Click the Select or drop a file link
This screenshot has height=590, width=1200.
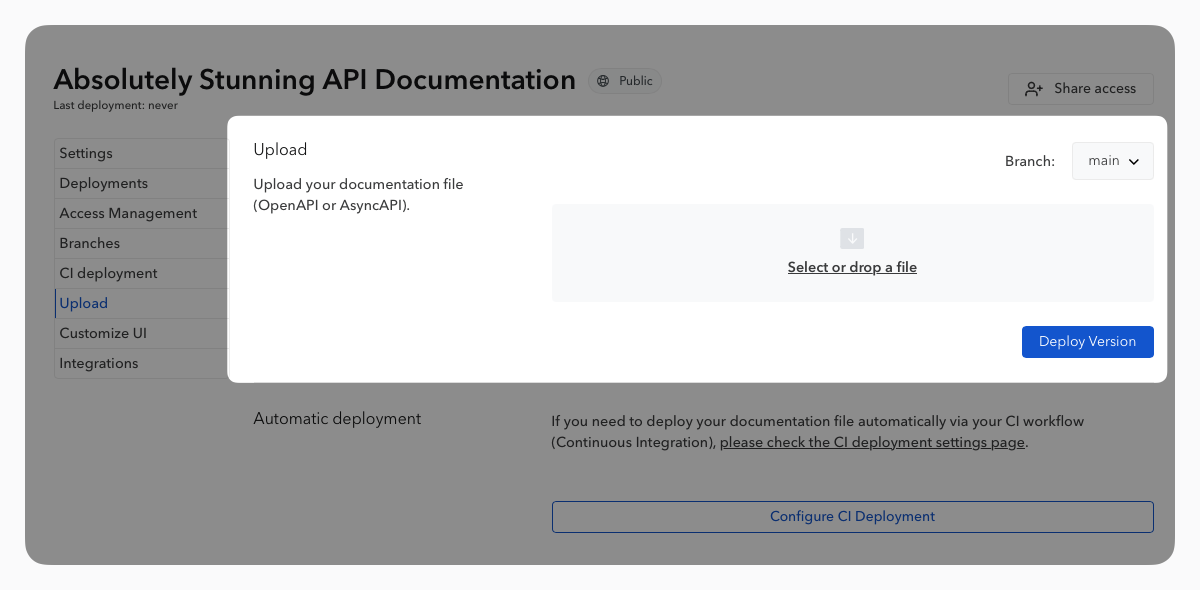(x=852, y=267)
